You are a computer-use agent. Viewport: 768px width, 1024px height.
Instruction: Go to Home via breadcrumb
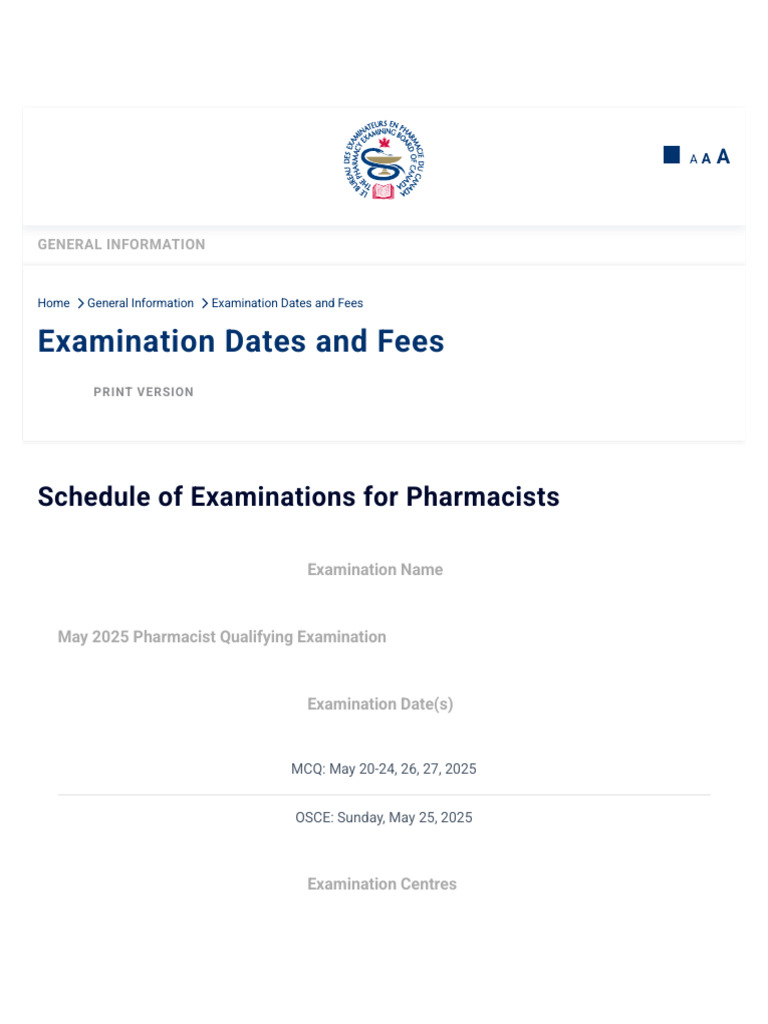tap(54, 303)
